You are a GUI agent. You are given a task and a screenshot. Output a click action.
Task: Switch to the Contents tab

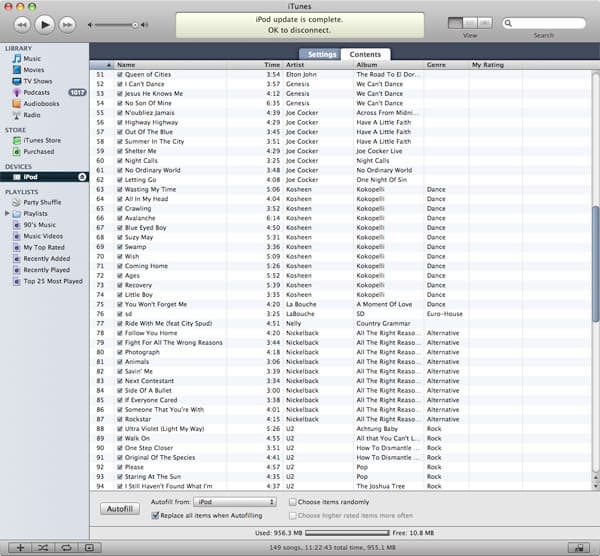point(365,54)
